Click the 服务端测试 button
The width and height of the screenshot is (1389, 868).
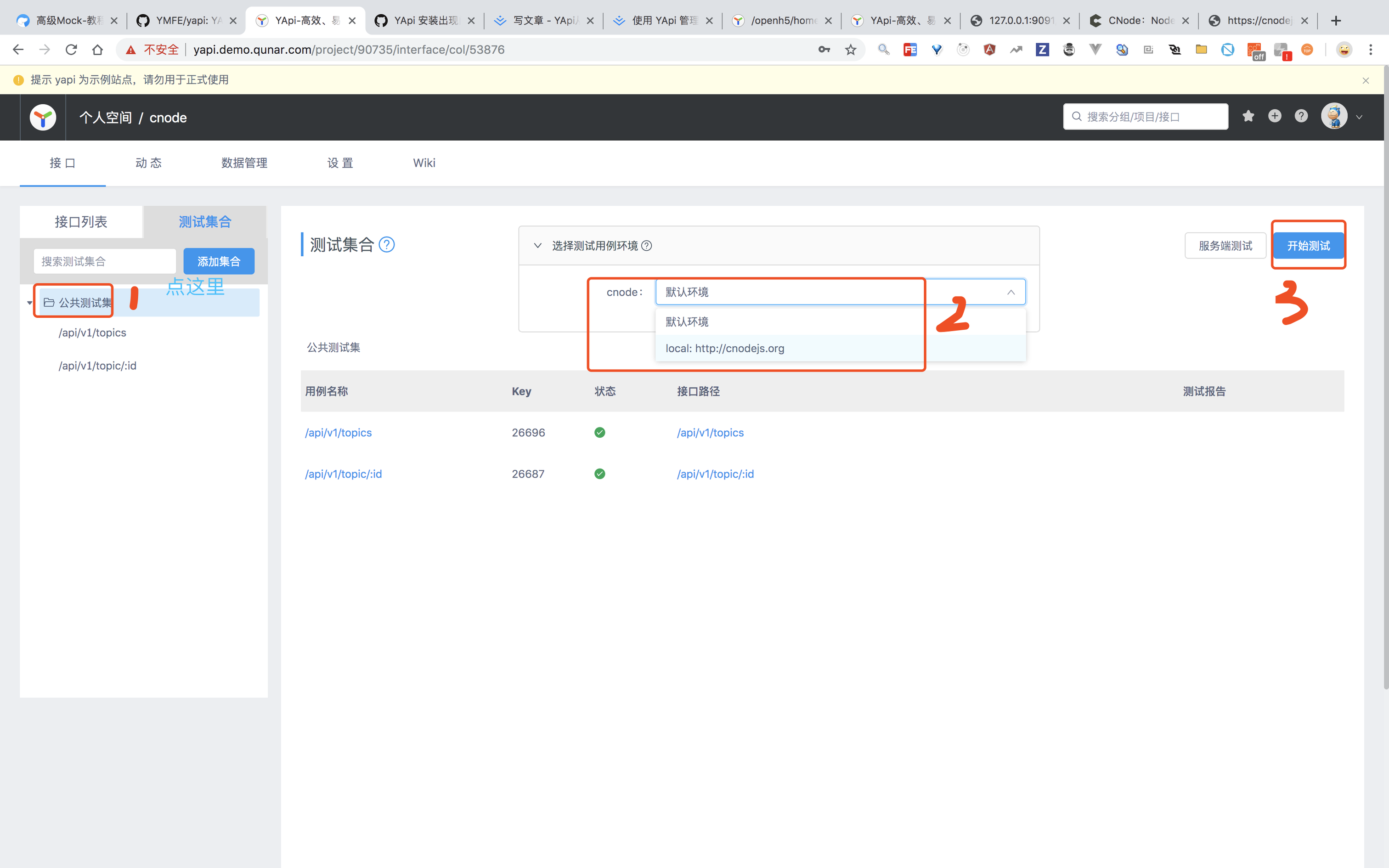pos(1225,246)
